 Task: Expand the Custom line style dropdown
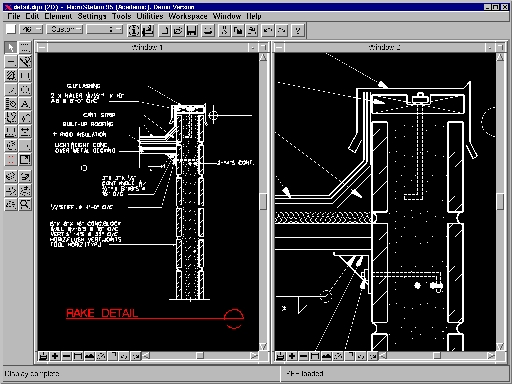tap(64, 29)
